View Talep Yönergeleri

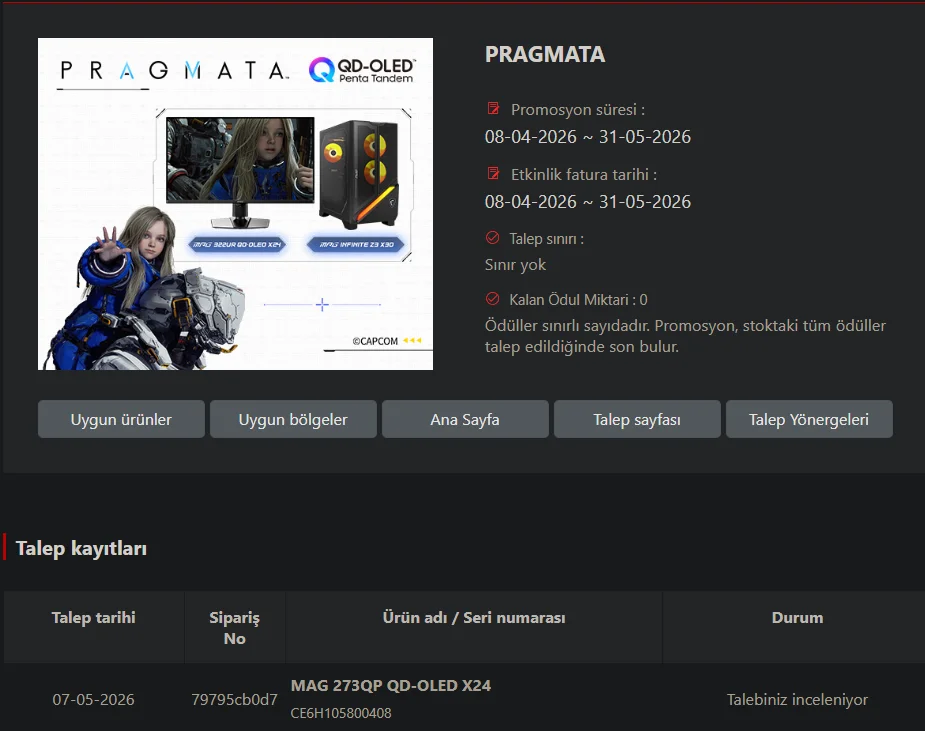809,419
